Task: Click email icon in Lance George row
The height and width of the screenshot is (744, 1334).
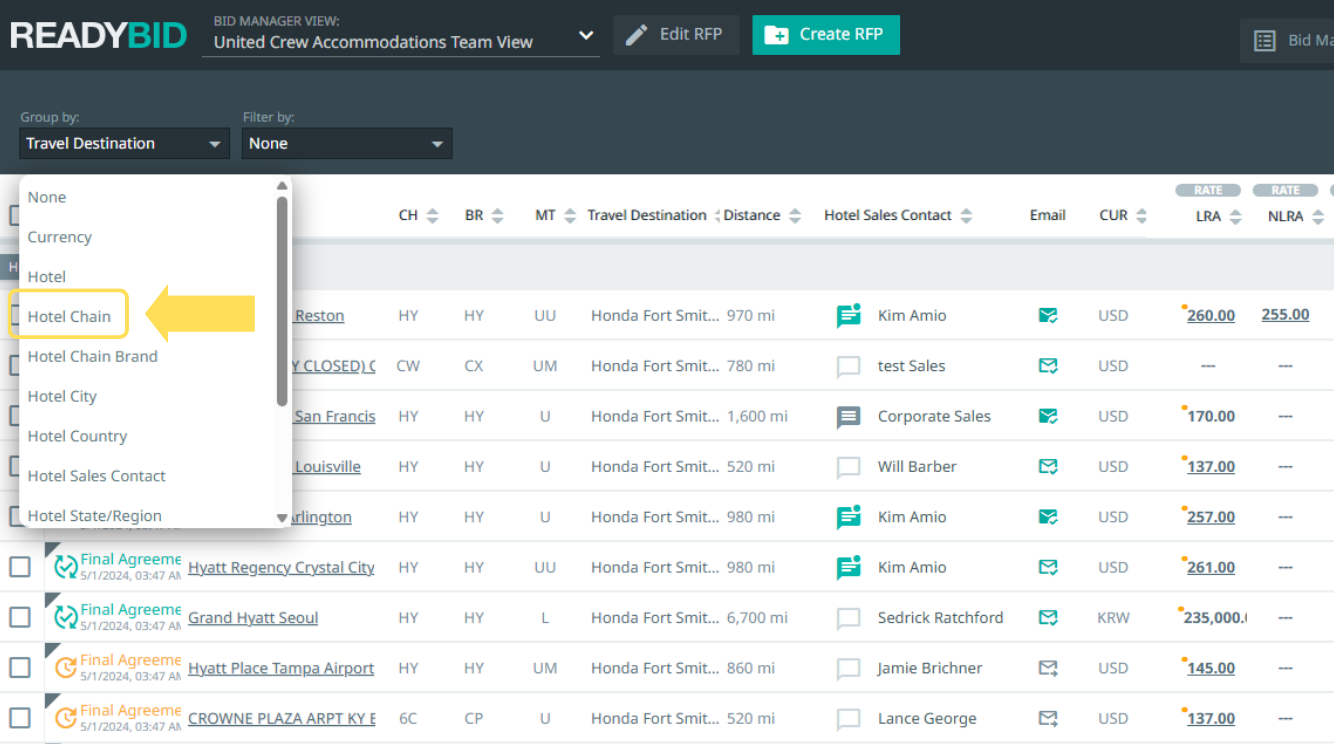Action: click(x=1048, y=718)
